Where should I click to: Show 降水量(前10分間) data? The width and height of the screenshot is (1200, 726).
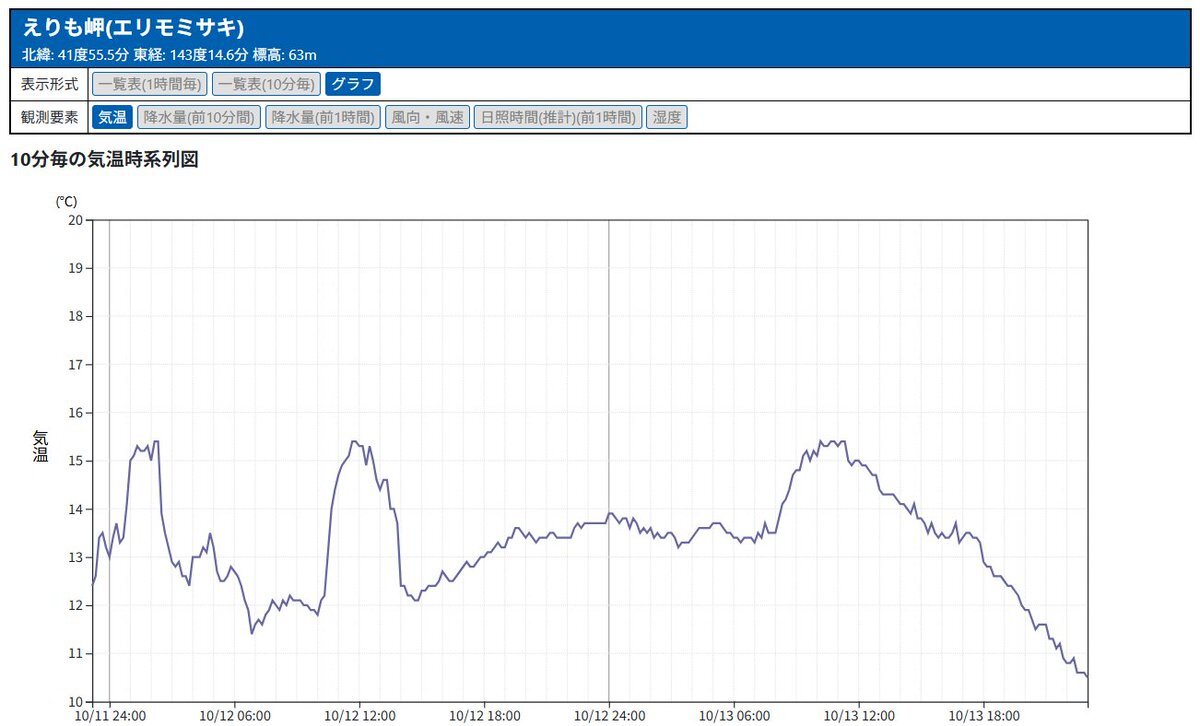click(x=198, y=117)
